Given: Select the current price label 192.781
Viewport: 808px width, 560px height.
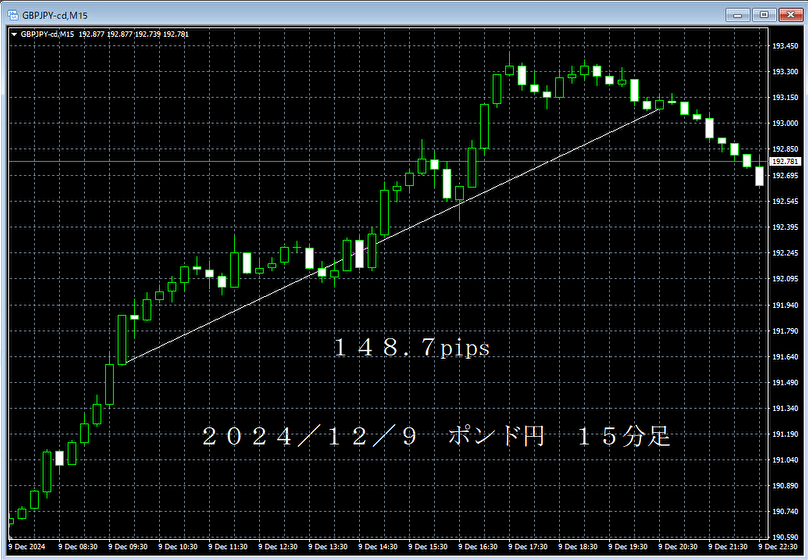Looking at the screenshot, I should [x=785, y=161].
